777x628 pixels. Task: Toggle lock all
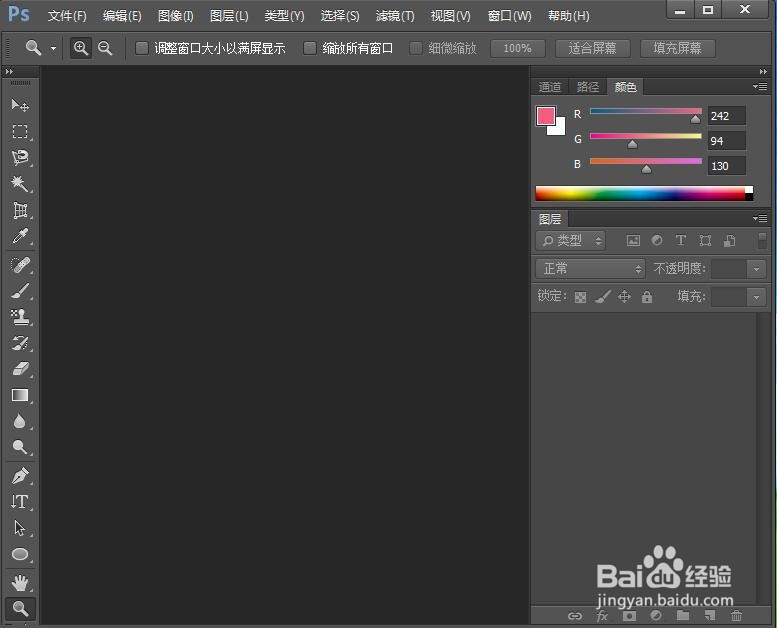coord(647,297)
